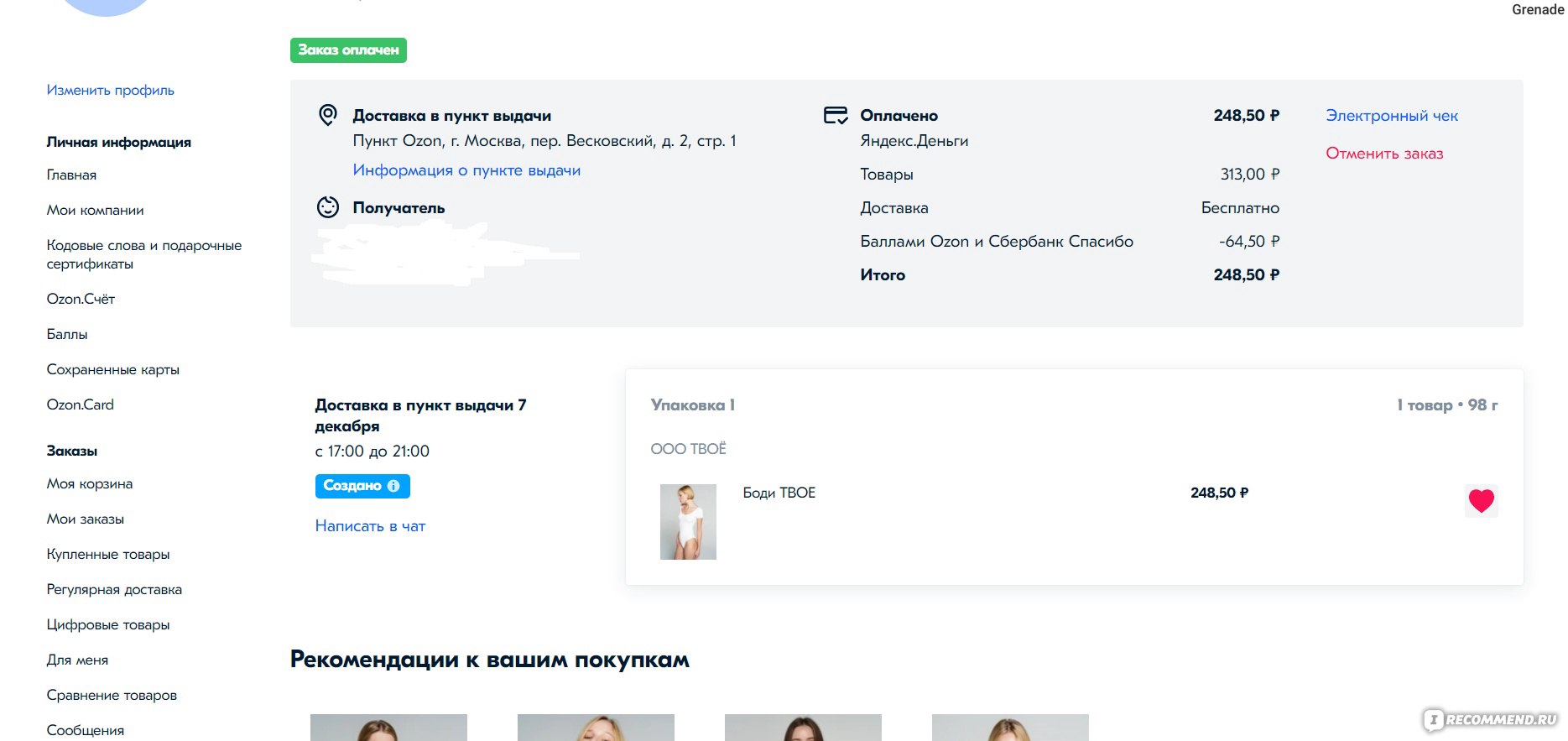The image size is (1568, 741).
Task: Open Сравнение товаров in sidebar
Action: tap(112, 696)
